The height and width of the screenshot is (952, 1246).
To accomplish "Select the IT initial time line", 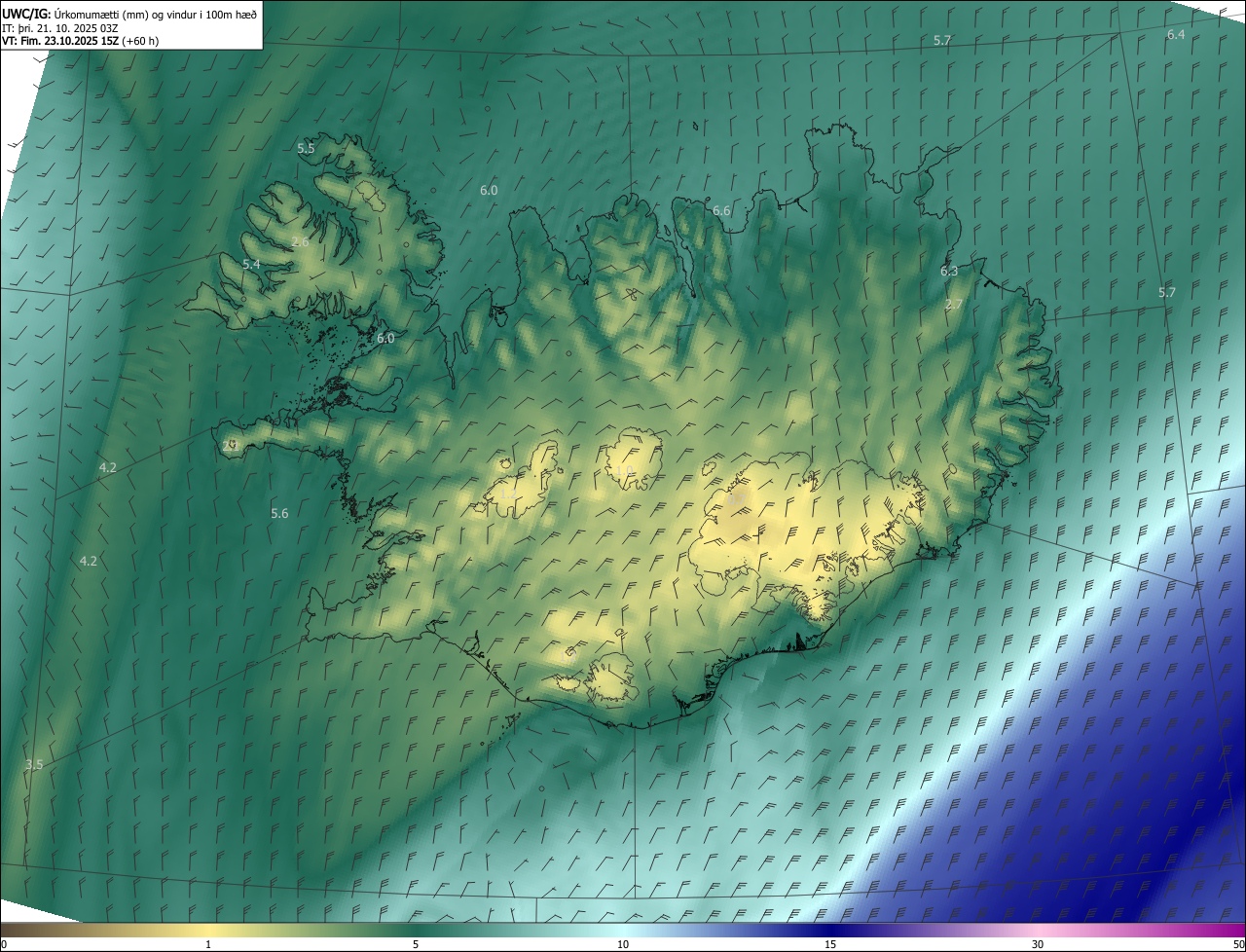I will click(x=59, y=27).
